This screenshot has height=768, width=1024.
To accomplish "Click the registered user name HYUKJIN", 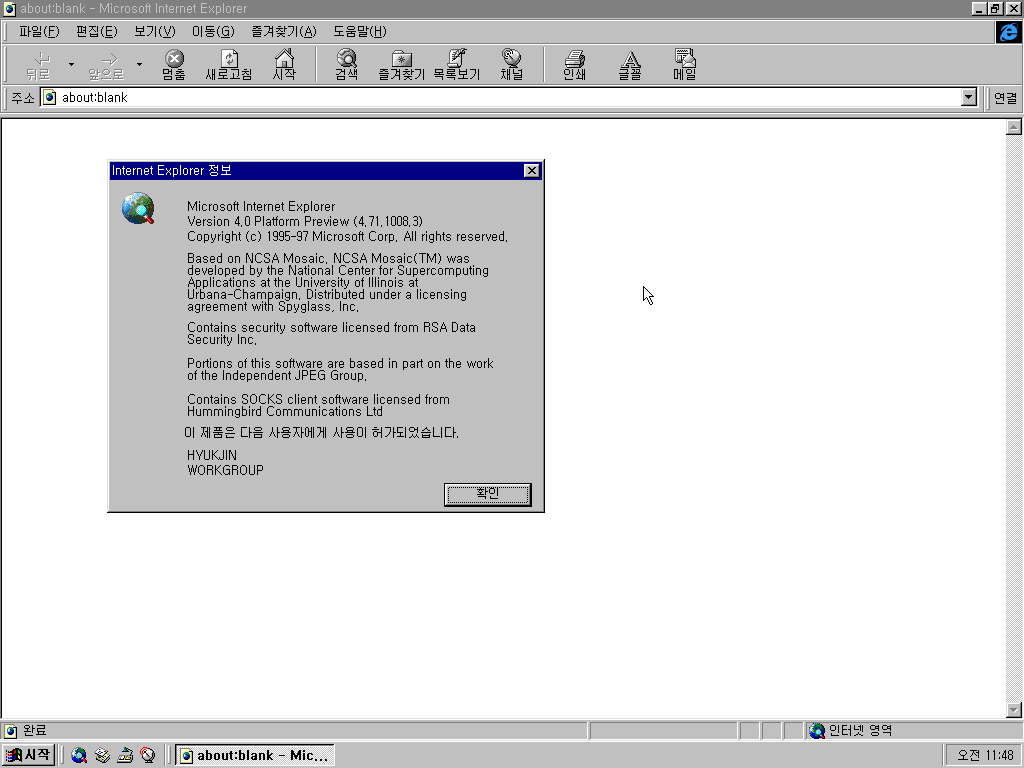I will point(212,455).
